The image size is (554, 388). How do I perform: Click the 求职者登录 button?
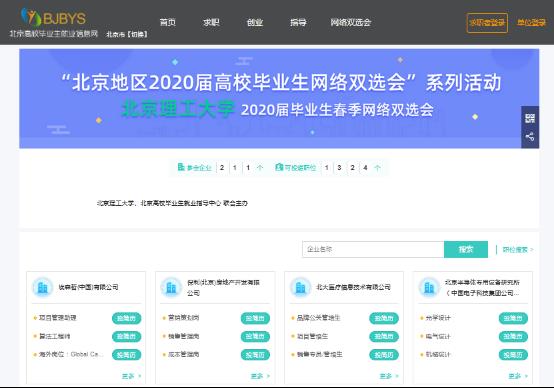click(487, 23)
